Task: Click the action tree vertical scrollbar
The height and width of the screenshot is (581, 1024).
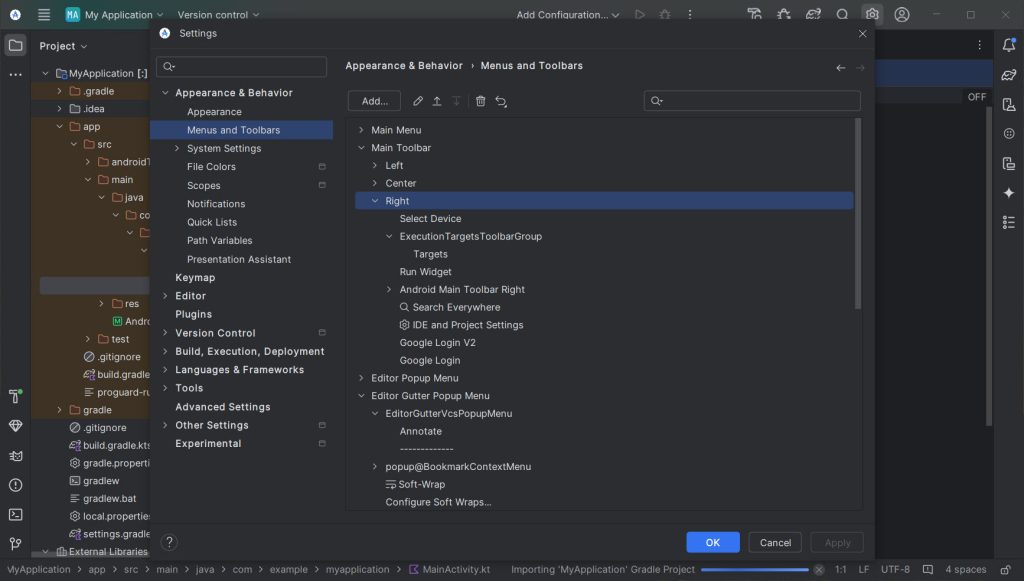Action: [x=857, y=213]
